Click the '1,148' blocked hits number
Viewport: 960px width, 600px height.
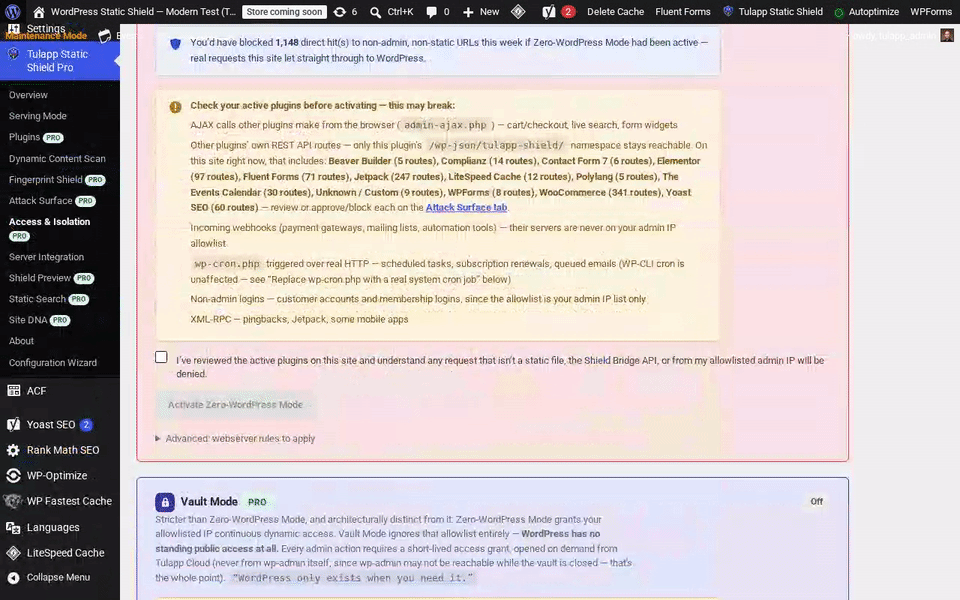[287, 42]
